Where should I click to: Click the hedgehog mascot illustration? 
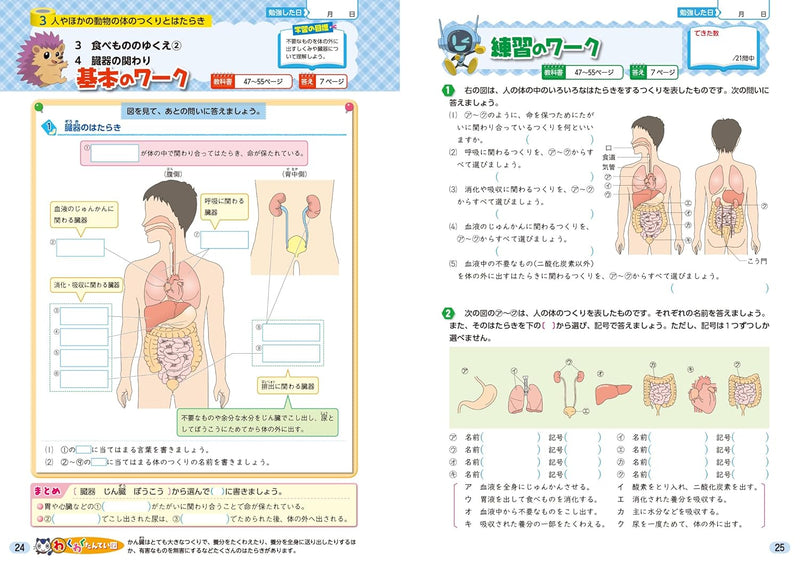[x=42, y=59]
